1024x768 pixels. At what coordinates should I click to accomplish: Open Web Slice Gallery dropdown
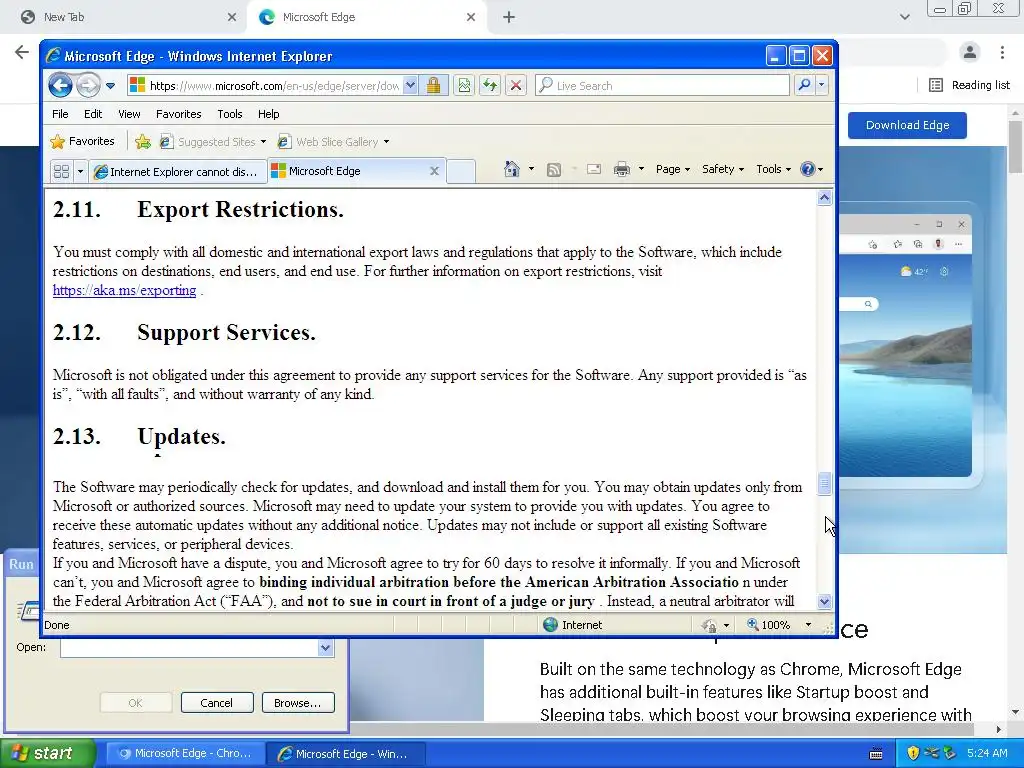coord(387,142)
